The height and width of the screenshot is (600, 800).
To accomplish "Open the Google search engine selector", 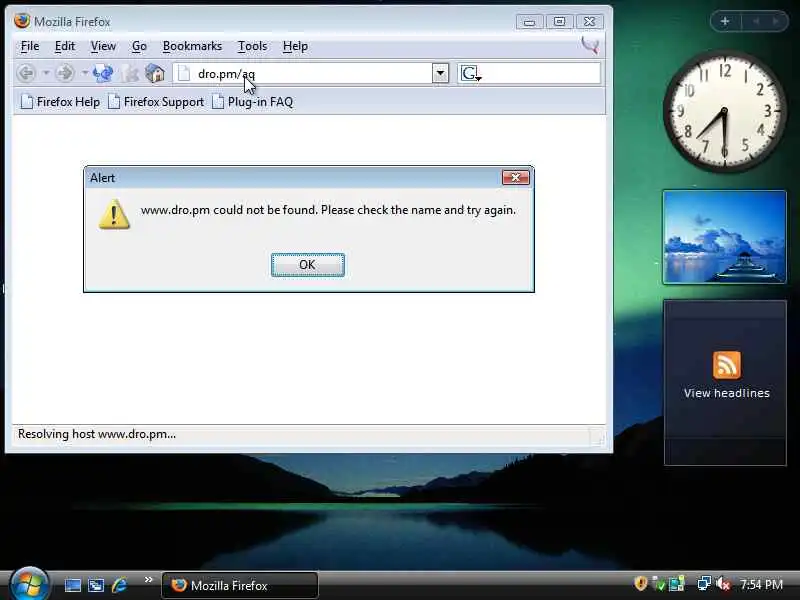I will point(470,73).
